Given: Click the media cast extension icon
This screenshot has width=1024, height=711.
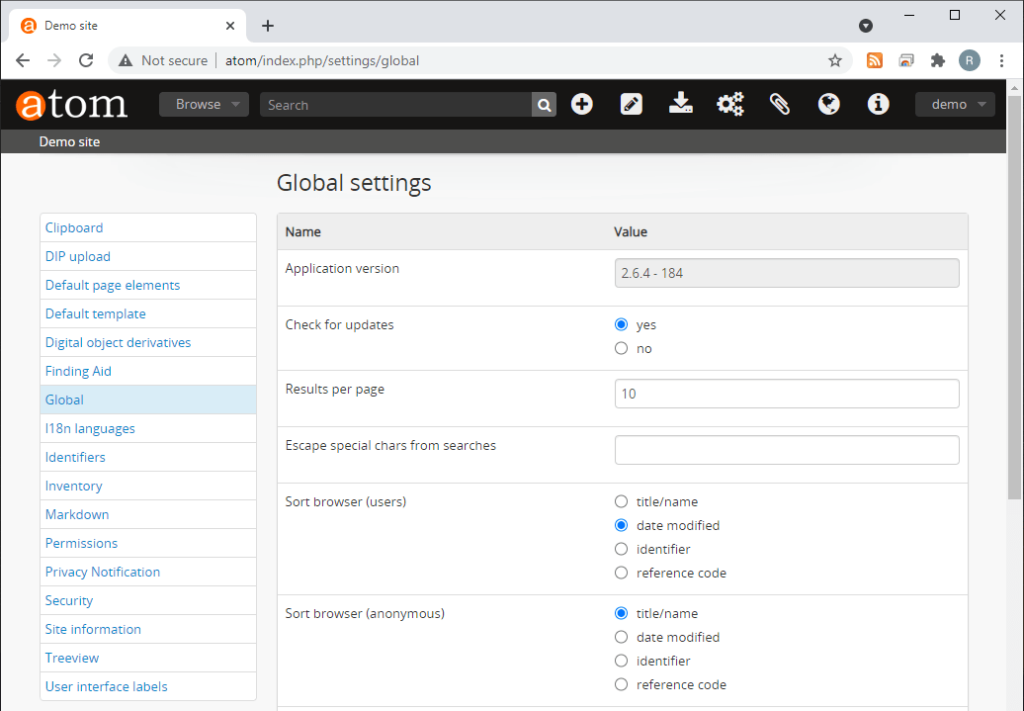Looking at the screenshot, I should pyautogui.click(x=906, y=61).
